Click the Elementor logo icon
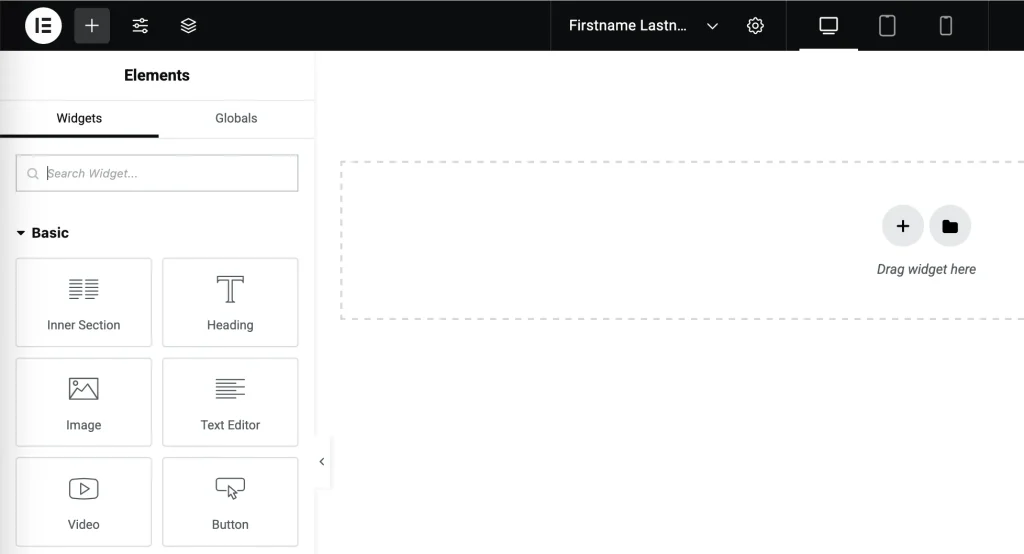1024x554 pixels. pos(43,26)
